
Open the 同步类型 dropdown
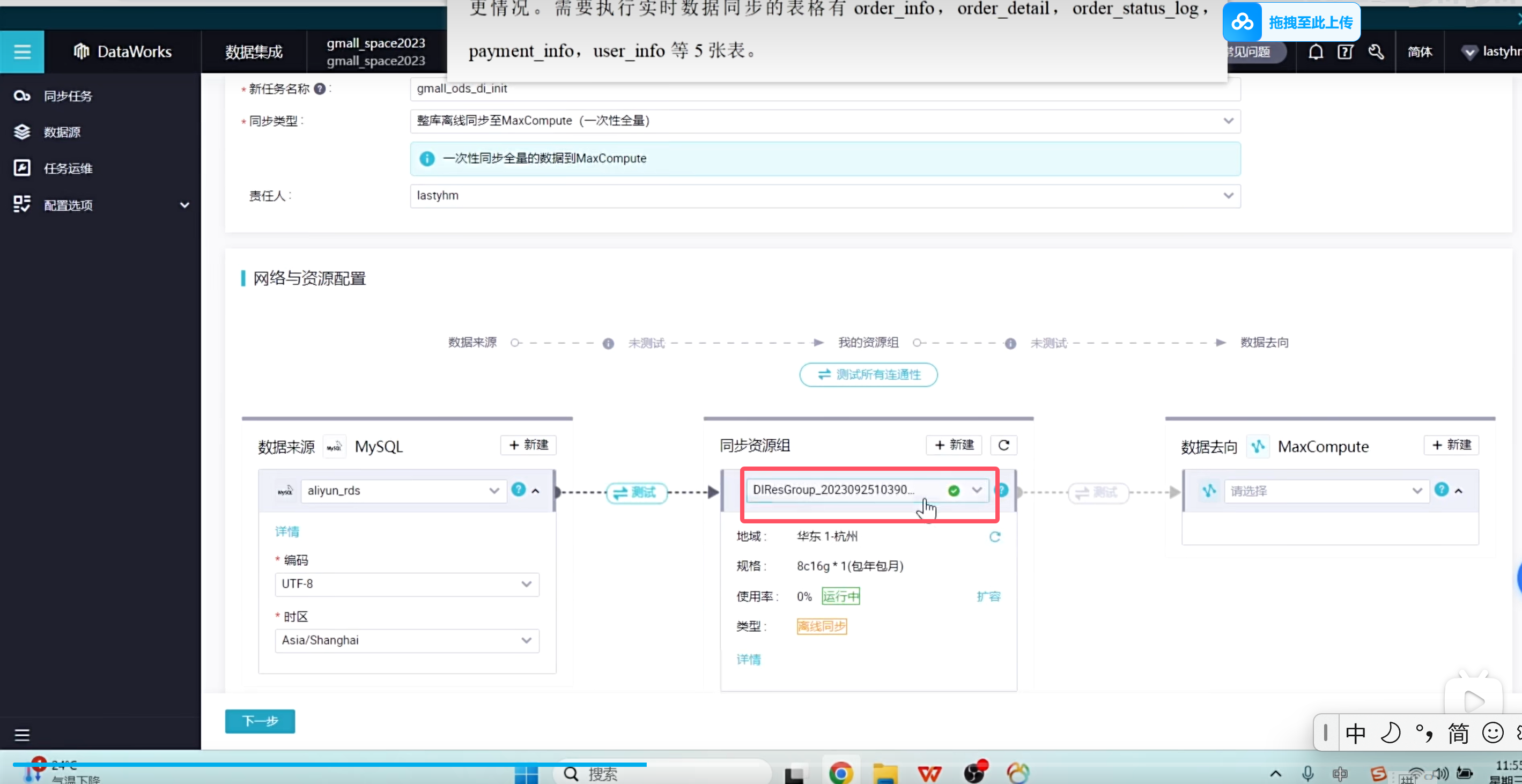pos(824,121)
